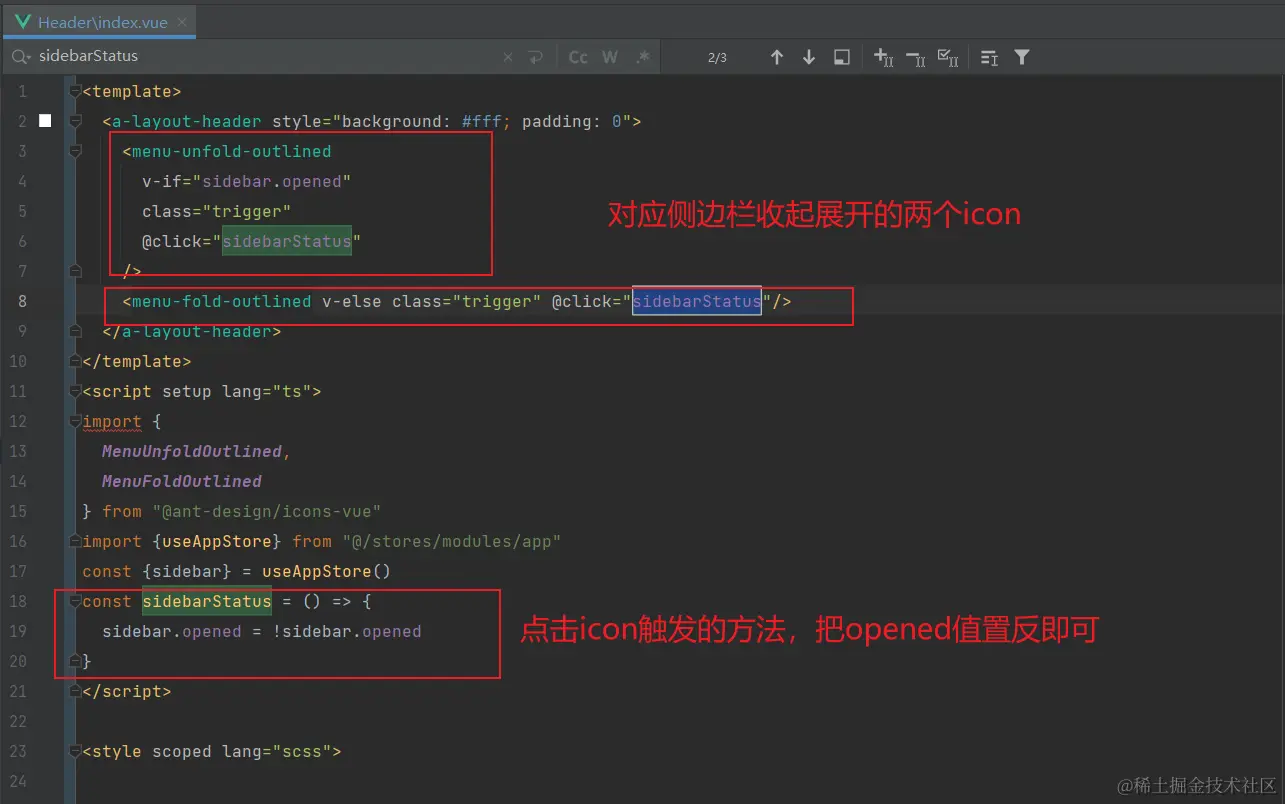The image size is (1285, 804).
Task: Click fold marker at closing template line 10
Action: click(74, 361)
